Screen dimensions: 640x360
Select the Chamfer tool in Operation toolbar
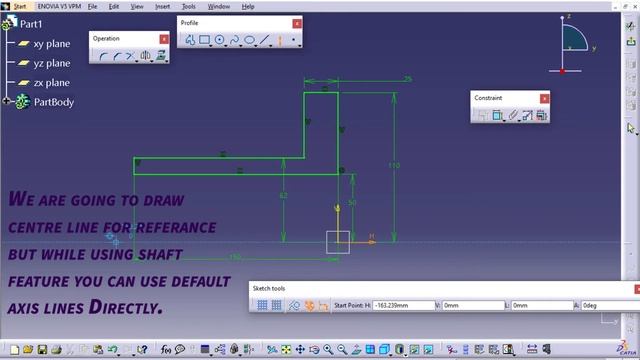pos(118,56)
